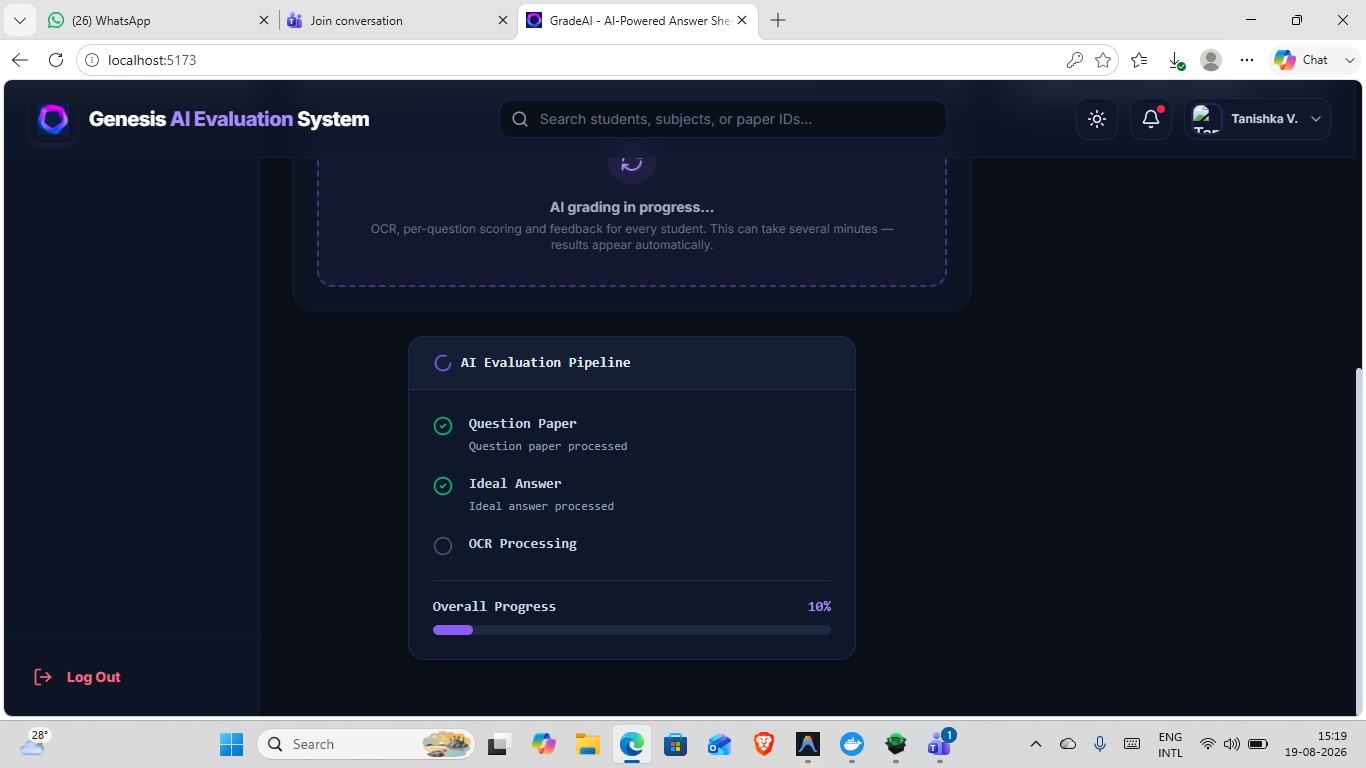
Task: Click the search magnifier icon in app header
Action: click(x=520, y=119)
